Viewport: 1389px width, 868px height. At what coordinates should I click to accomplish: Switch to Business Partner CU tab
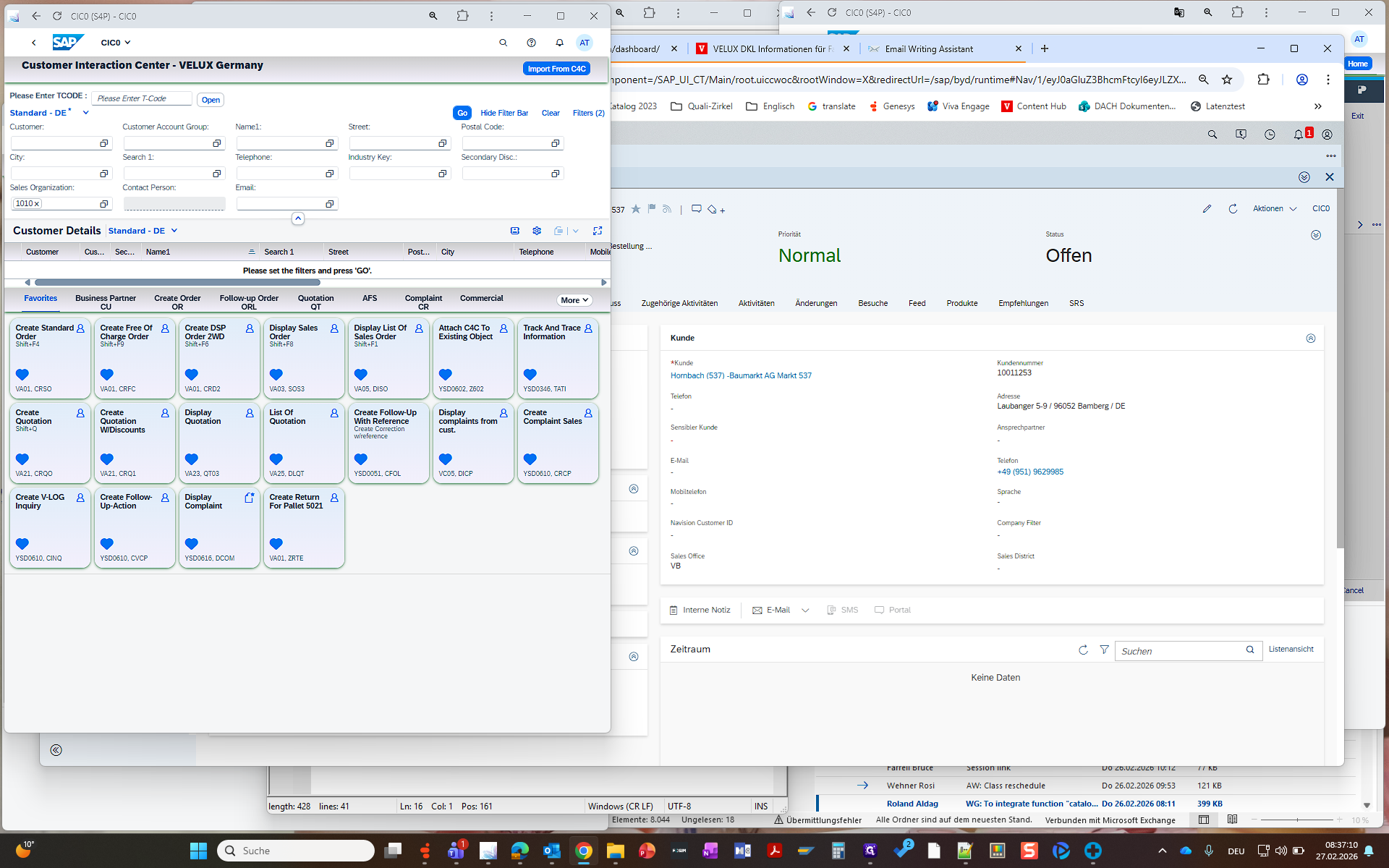coord(106,302)
